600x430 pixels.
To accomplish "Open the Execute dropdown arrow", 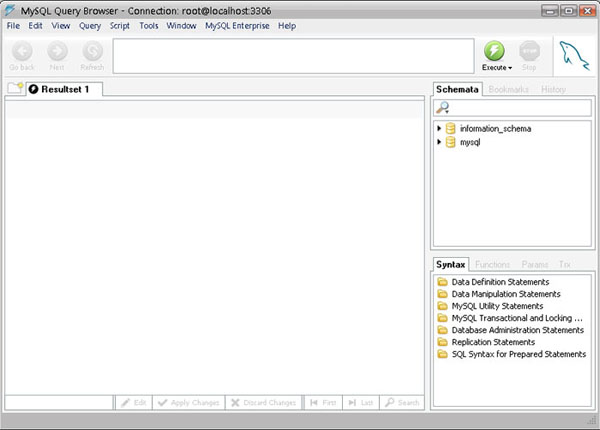I will [510, 68].
